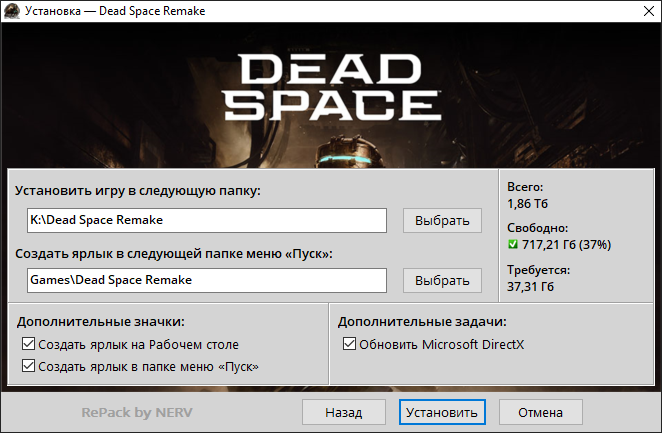Click the green free space checkmark icon
The width and height of the screenshot is (662, 433).
514,245
